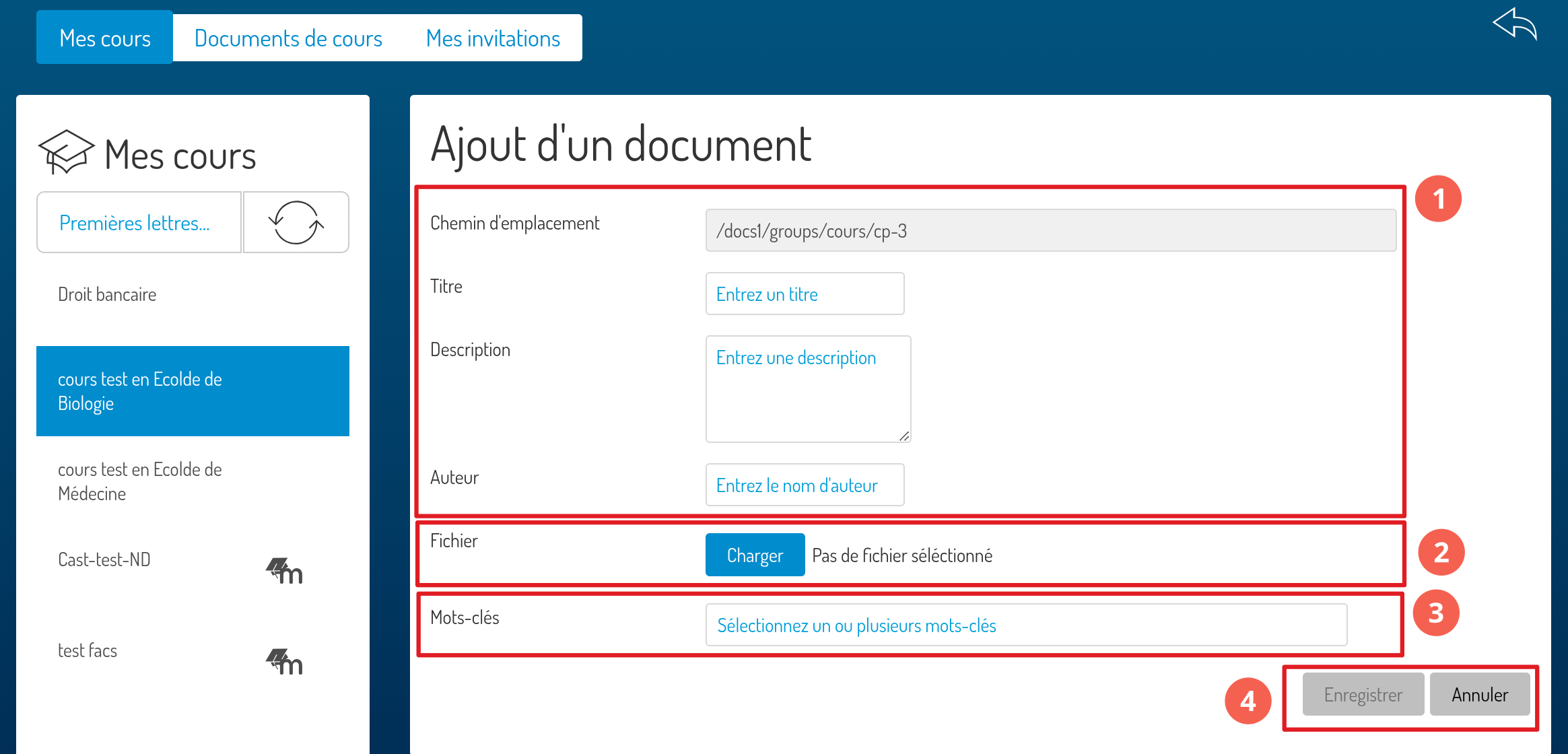Click the refresh courses icon
The image size is (1568, 754).
(296, 222)
